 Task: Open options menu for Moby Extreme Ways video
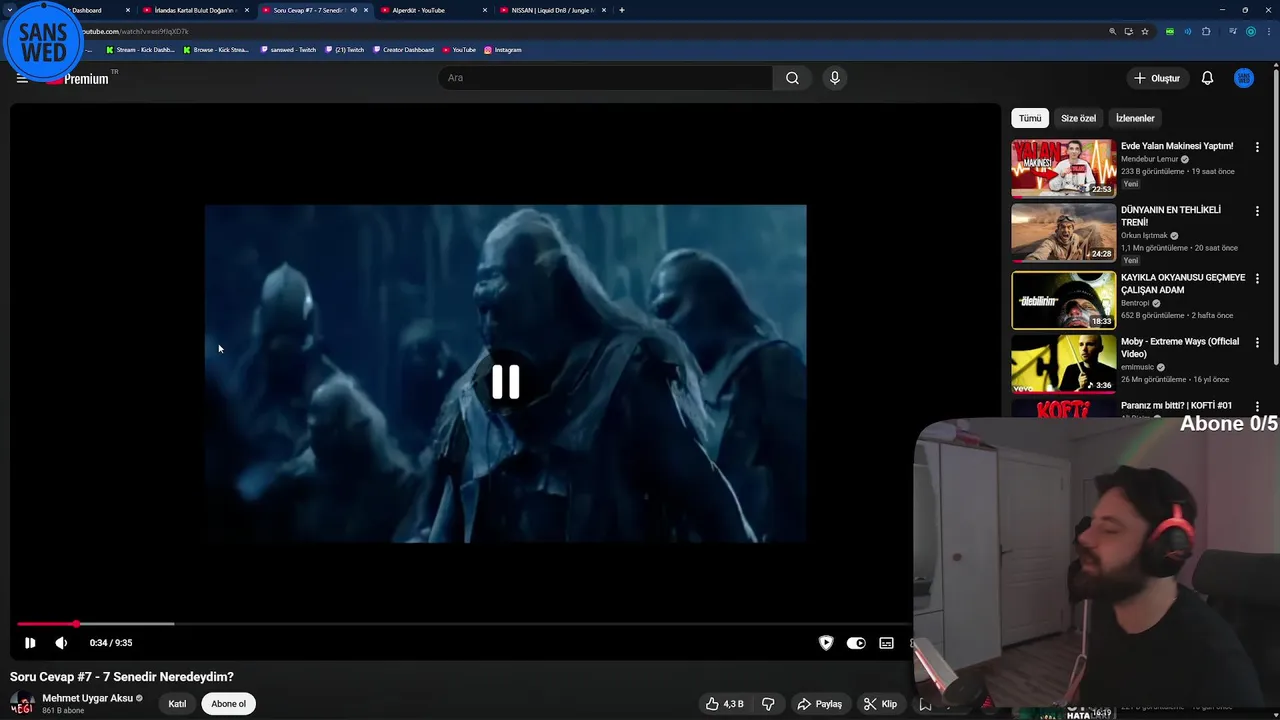pos(1257,342)
